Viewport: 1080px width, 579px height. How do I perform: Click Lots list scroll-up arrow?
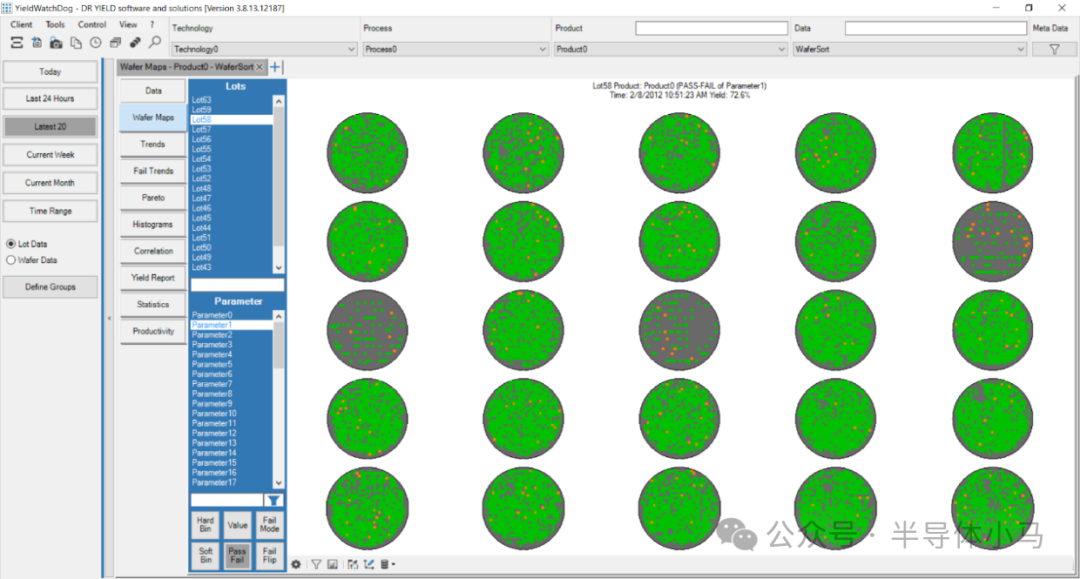coord(278,101)
